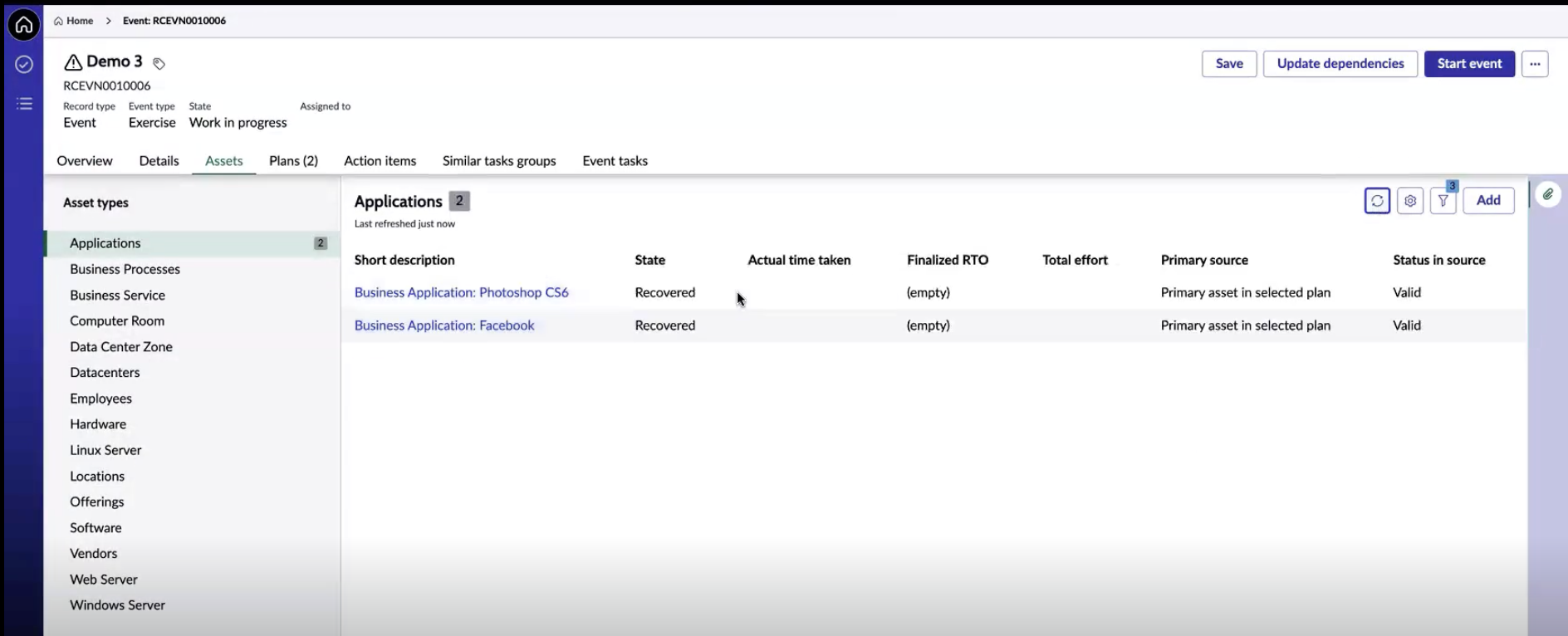
Task: Select Employees asset type
Action: [193, 399]
